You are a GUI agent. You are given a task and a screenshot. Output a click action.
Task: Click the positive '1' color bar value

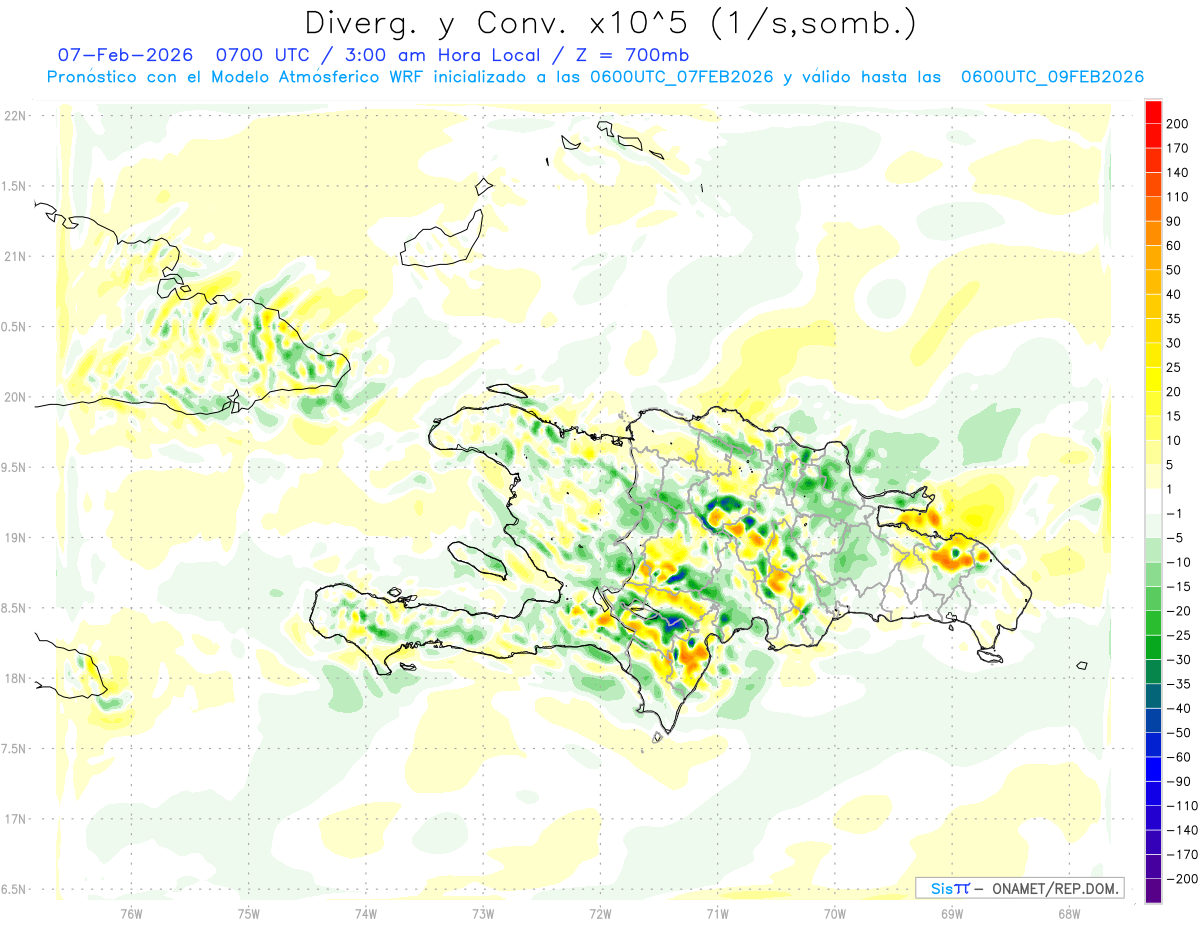(1170, 490)
